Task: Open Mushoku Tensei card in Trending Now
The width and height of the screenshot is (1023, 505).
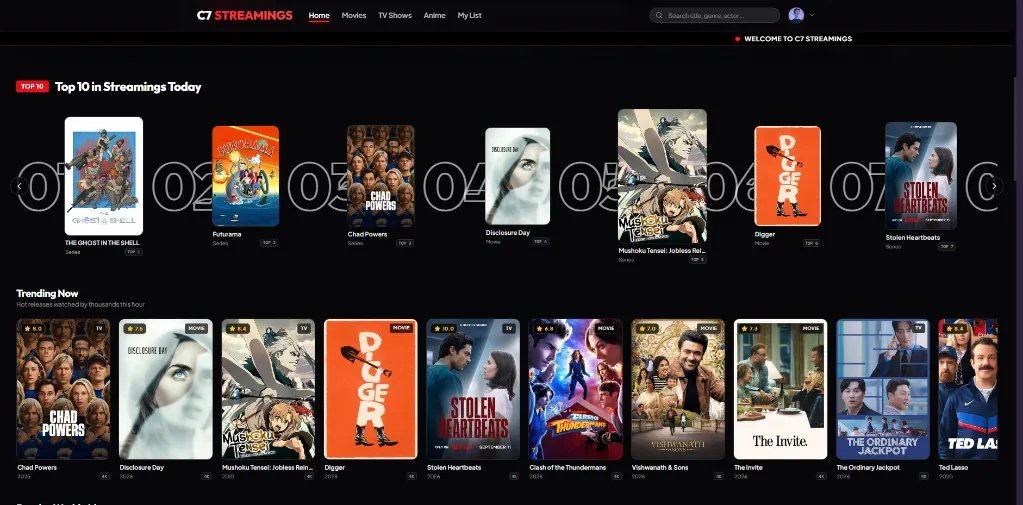Action: click(x=268, y=389)
